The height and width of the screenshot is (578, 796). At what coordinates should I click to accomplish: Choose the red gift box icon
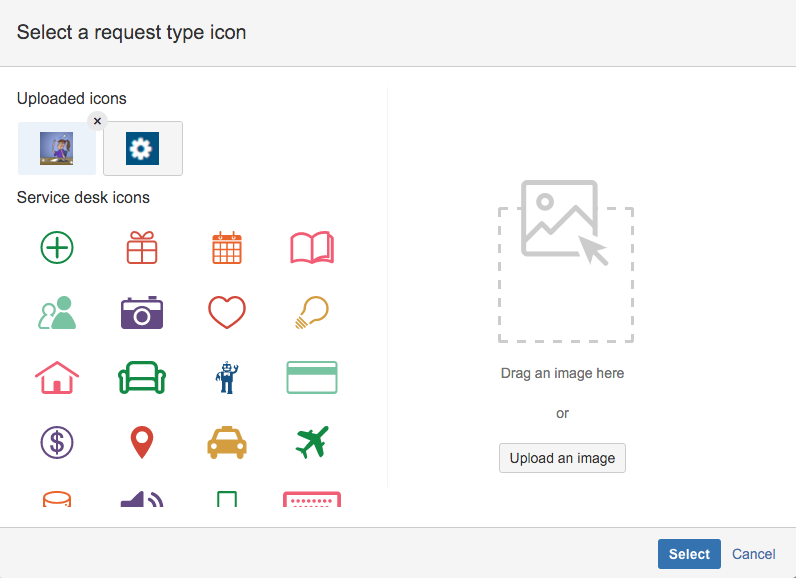click(142, 247)
